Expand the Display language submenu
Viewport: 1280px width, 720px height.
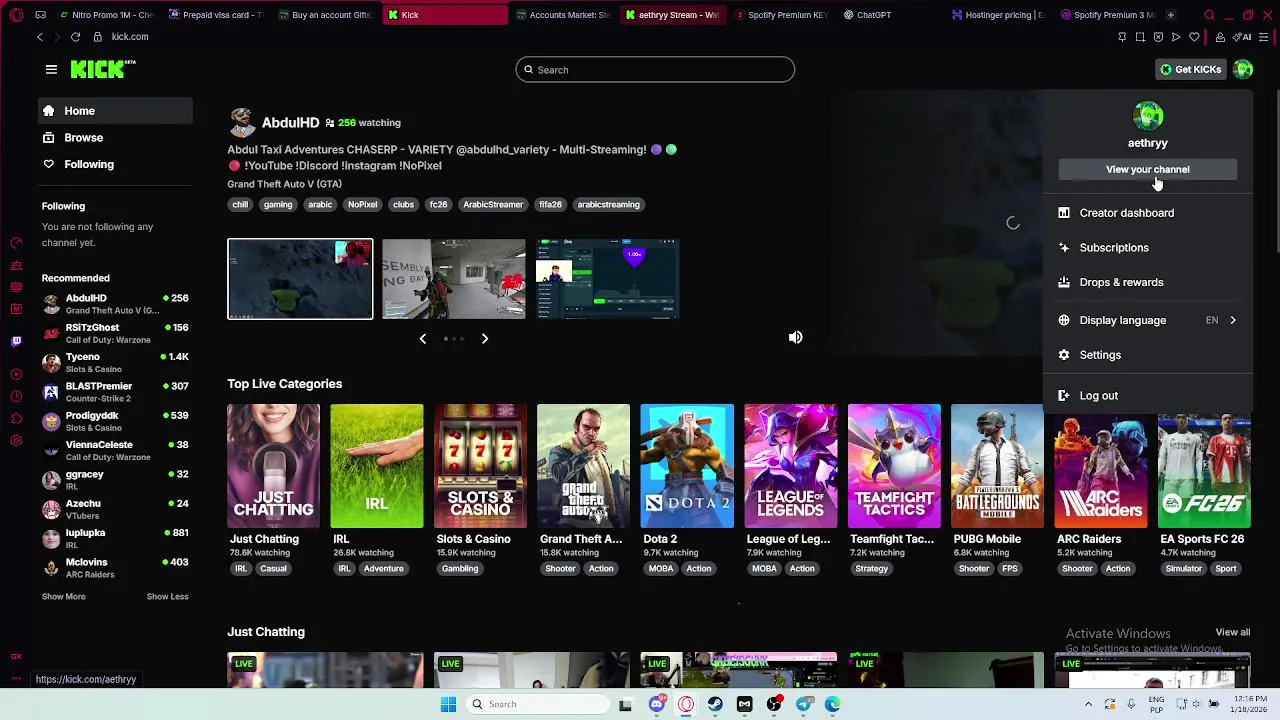coord(1147,320)
